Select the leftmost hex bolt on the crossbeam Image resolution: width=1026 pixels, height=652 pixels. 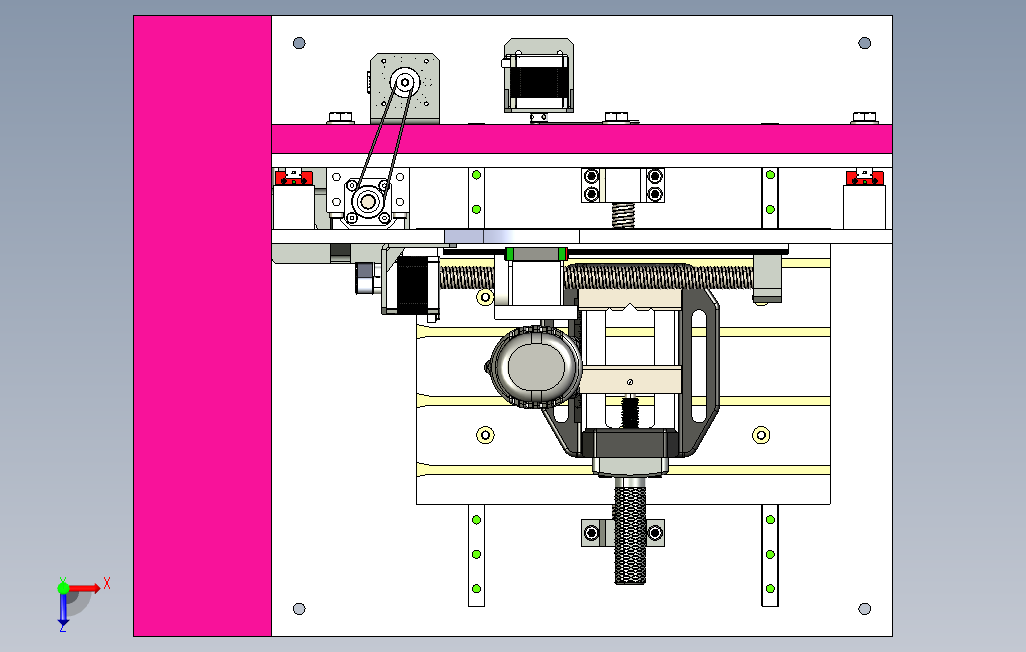pyautogui.click(x=340, y=118)
